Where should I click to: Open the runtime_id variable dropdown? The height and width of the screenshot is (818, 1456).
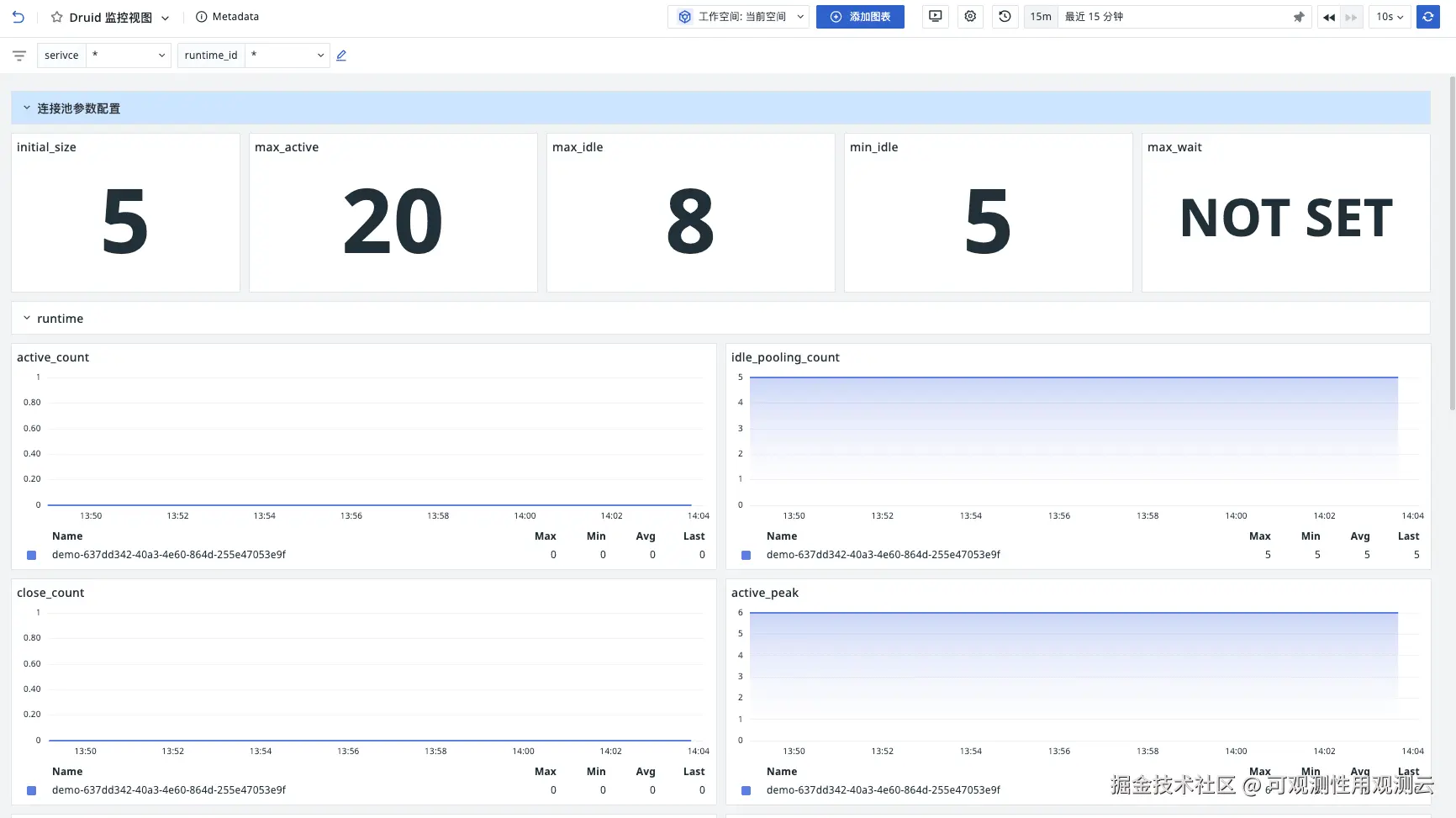pyautogui.click(x=288, y=55)
